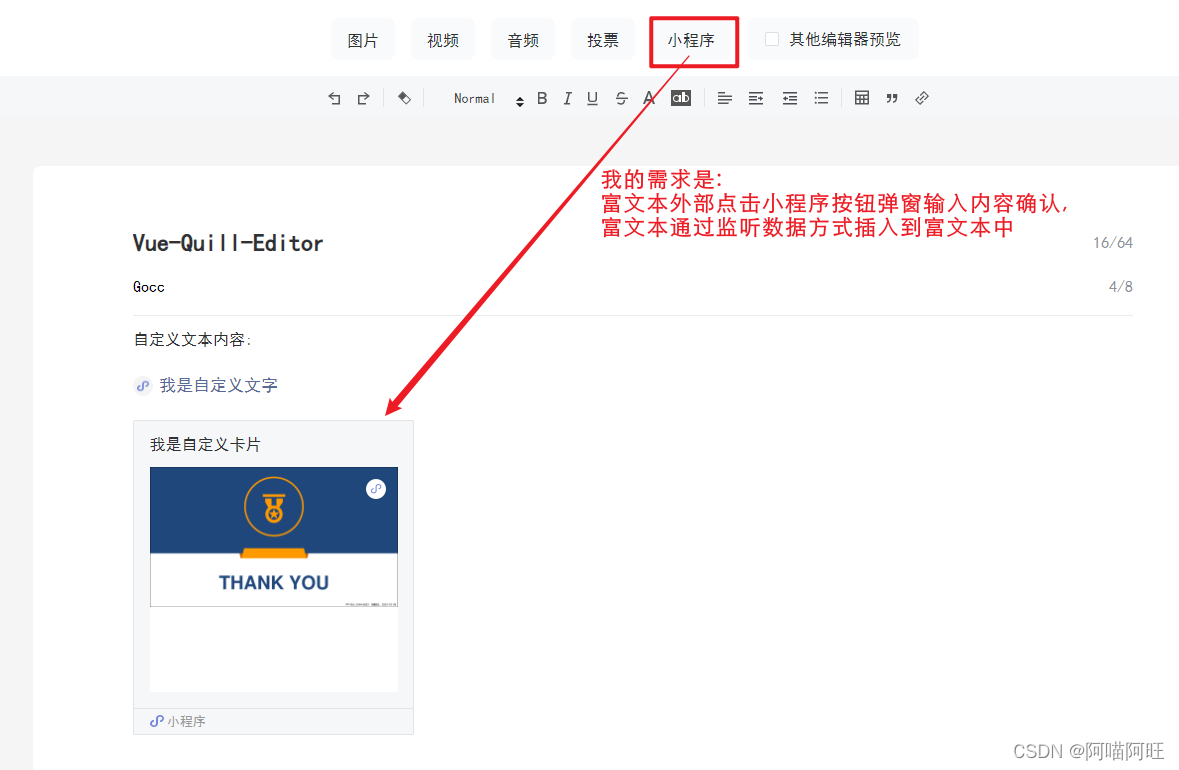This screenshot has height=770, width=1179.
Task: Click the text alignment icon
Action: [725, 99]
